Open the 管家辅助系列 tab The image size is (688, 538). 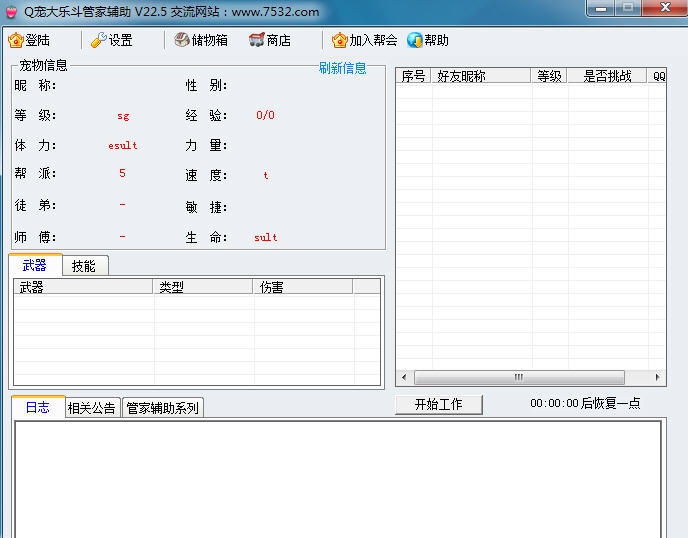pyautogui.click(x=163, y=408)
